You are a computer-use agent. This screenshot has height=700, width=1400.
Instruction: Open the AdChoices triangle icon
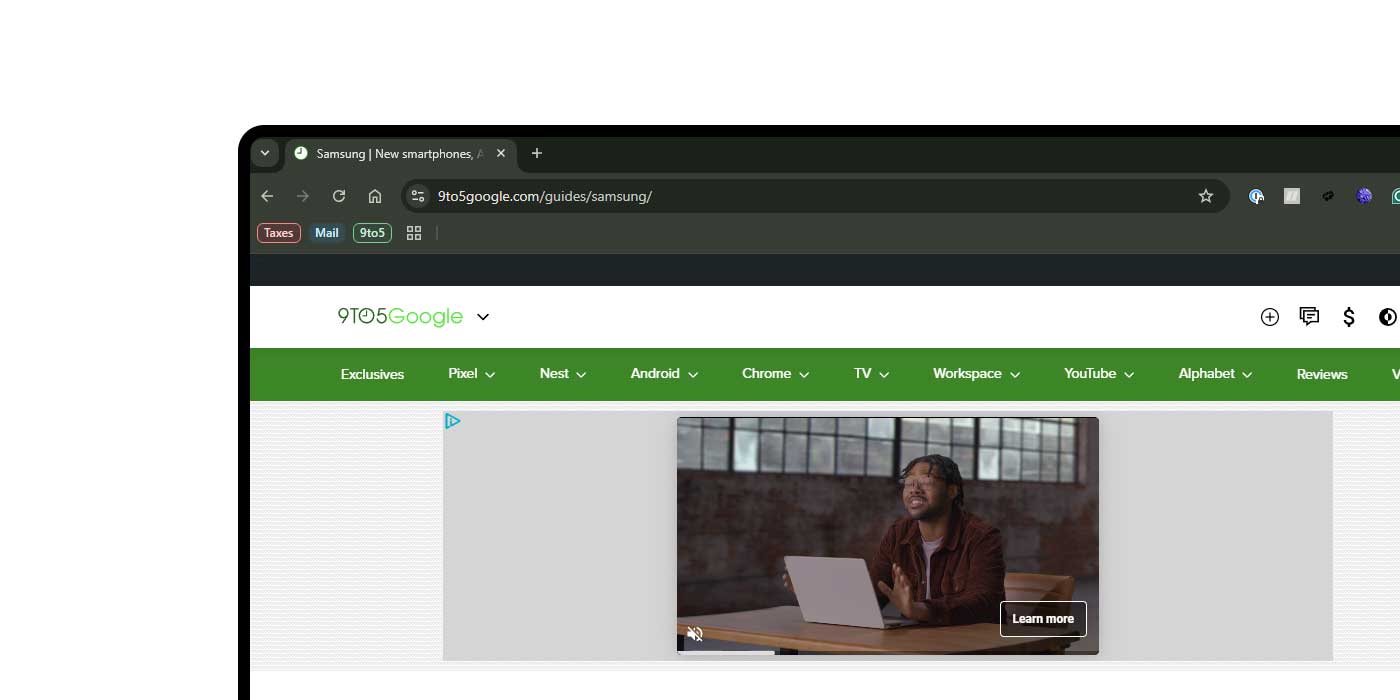(x=453, y=421)
